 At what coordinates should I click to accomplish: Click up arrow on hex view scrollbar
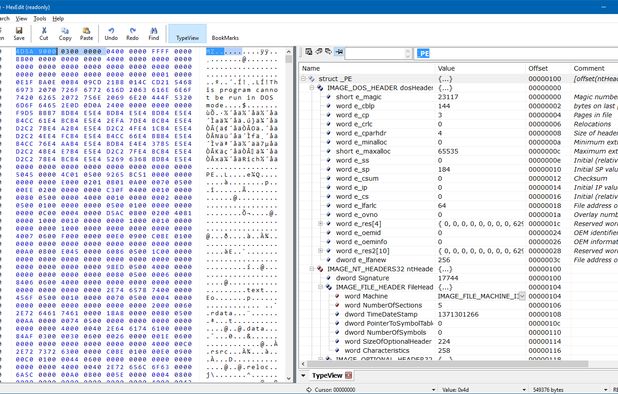pyautogui.click(x=289, y=52)
